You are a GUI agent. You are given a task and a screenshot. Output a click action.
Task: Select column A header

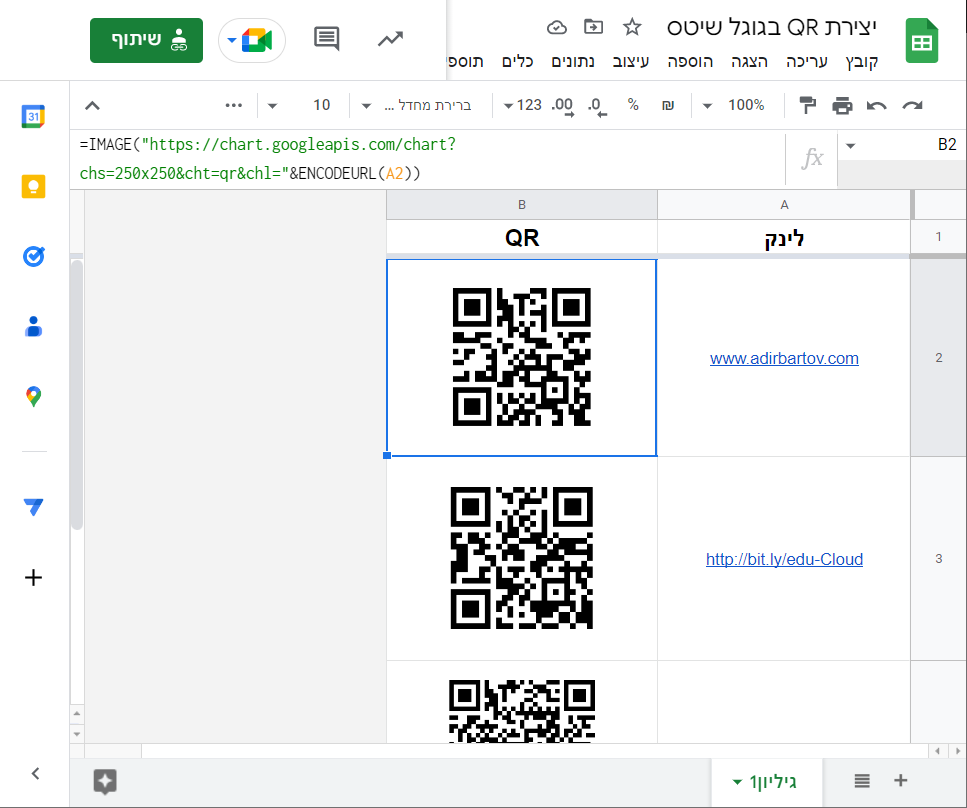tap(784, 205)
